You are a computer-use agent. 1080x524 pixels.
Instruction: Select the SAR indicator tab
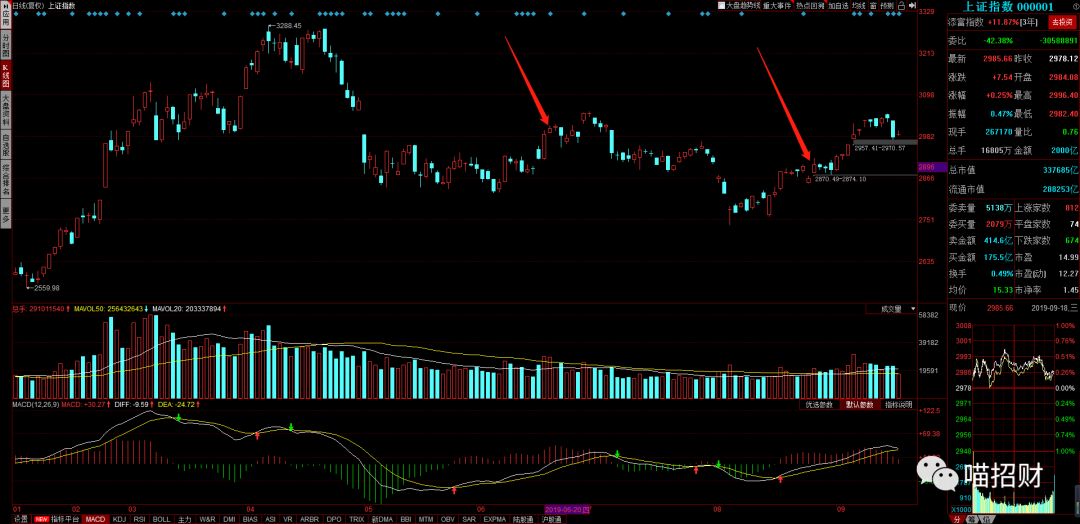pyautogui.click(x=469, y=519)
